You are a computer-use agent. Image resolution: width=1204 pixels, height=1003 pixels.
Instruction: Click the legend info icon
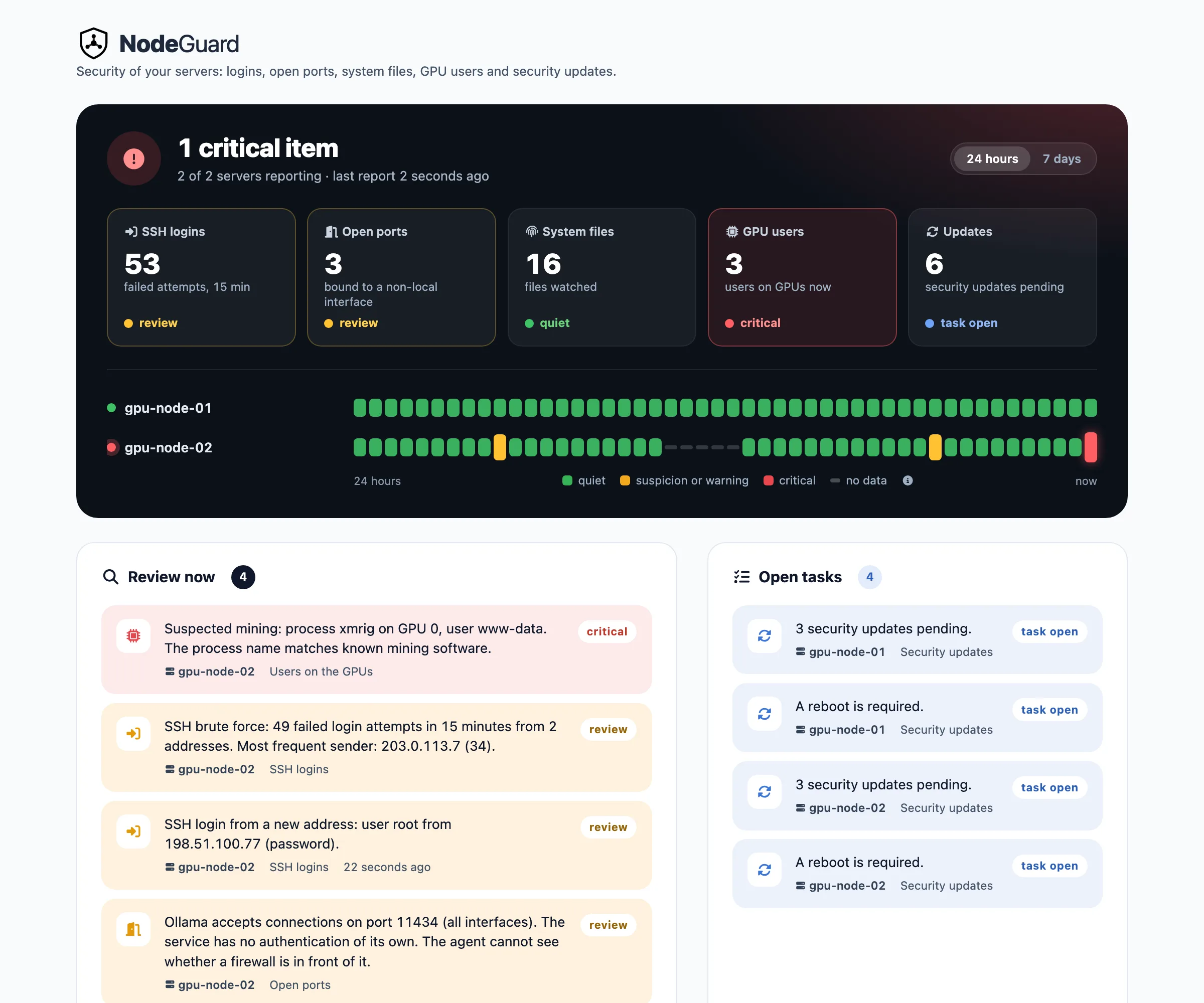click(908, 480)
